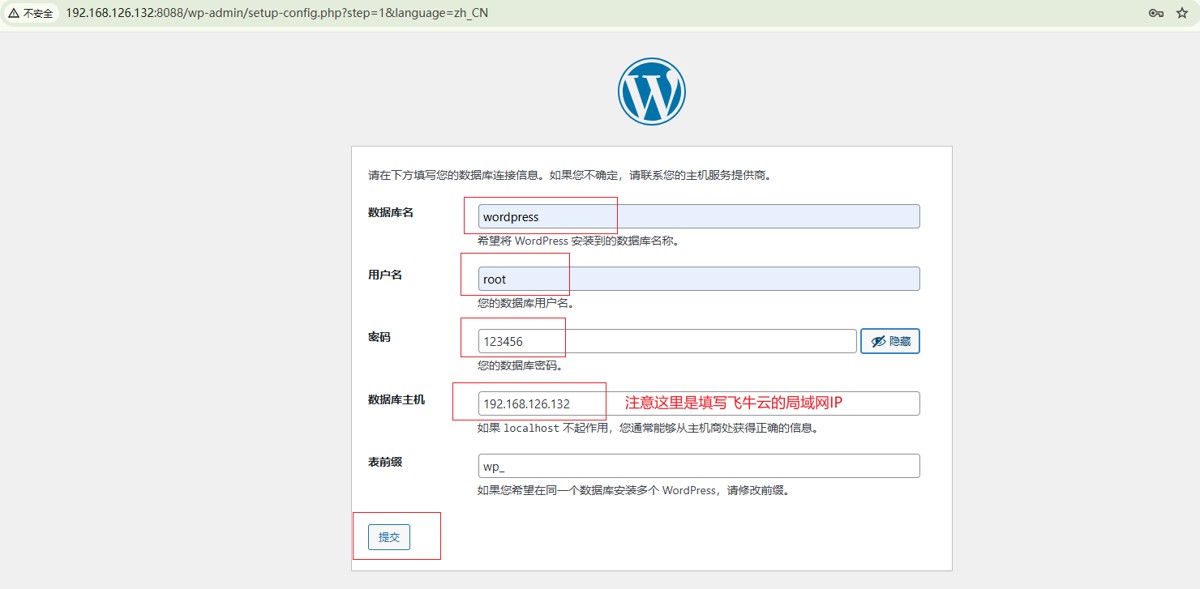
Task: Focus the 数据库名 field containing wordpress
Action: click(698, 217)
